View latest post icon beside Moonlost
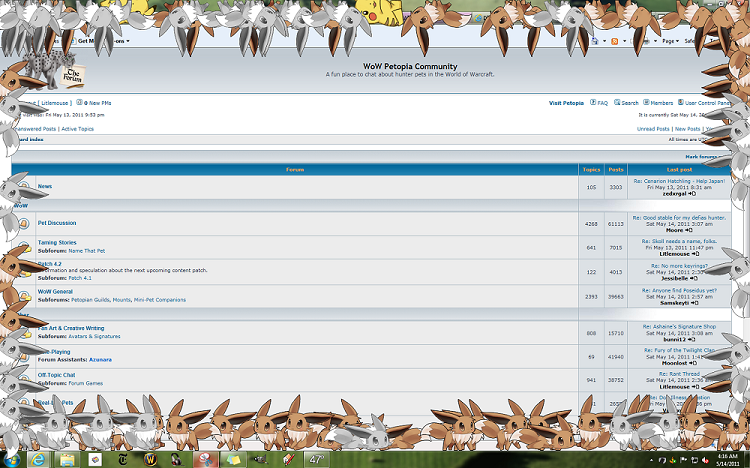750x468 pixels. pyautogui.click(x=694, y=363)
